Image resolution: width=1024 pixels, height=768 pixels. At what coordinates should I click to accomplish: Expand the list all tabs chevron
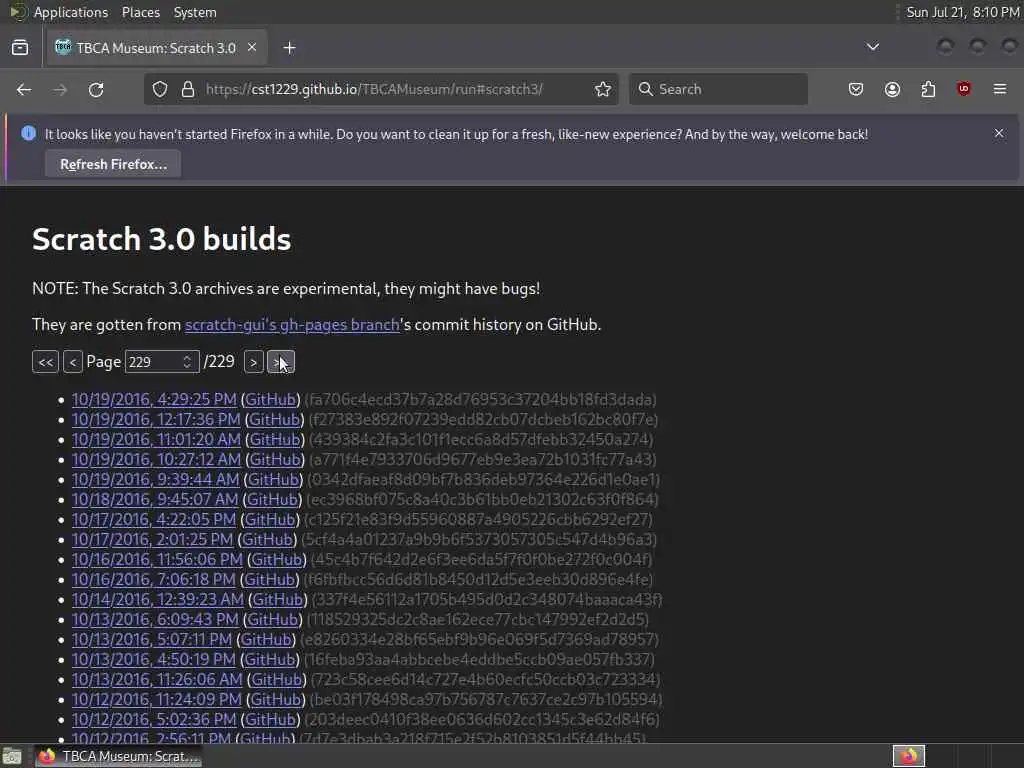[x=872, y=47]
